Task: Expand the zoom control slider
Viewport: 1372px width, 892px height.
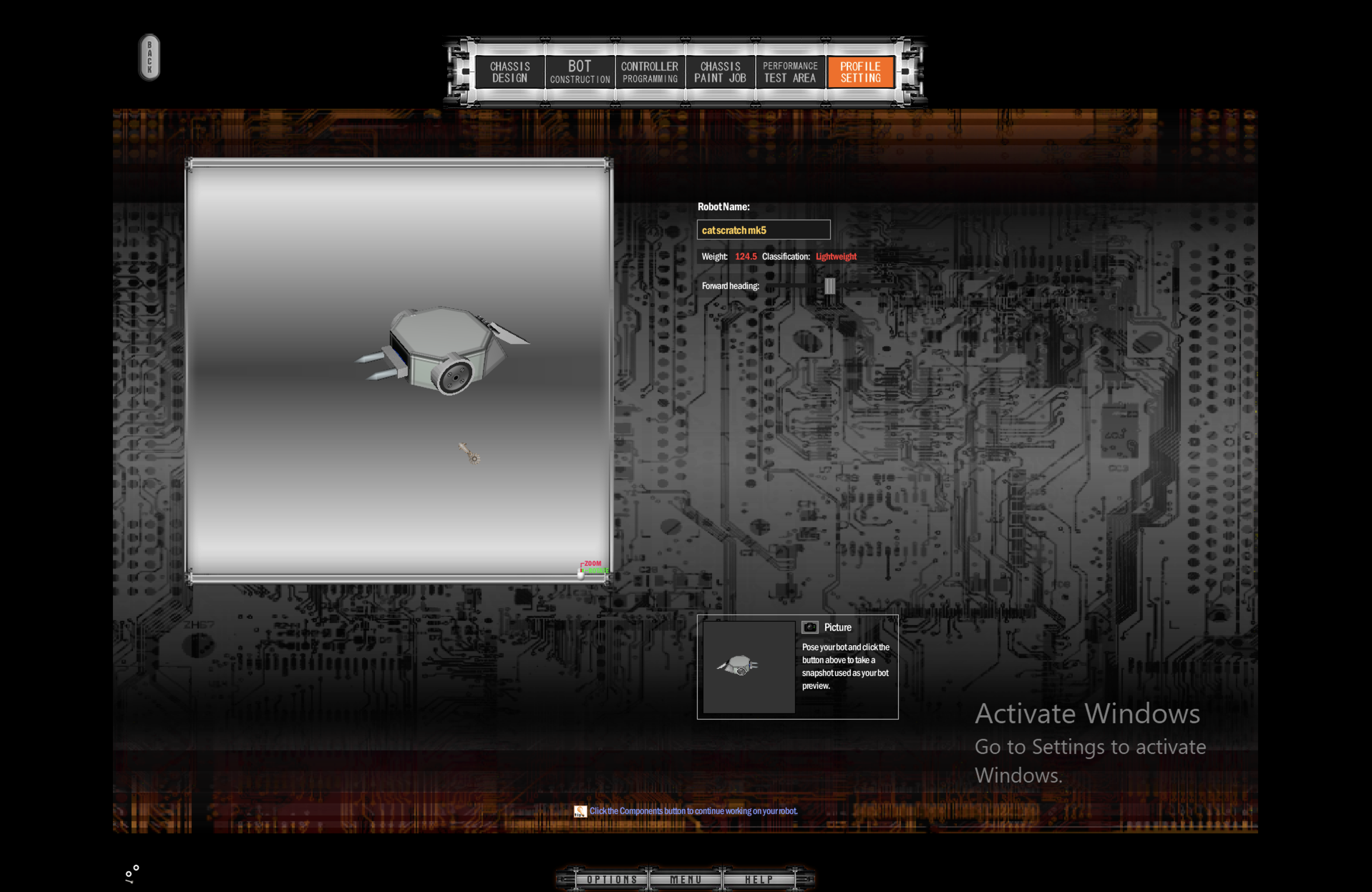Action: pyautogui.click(x=580, y=572)
